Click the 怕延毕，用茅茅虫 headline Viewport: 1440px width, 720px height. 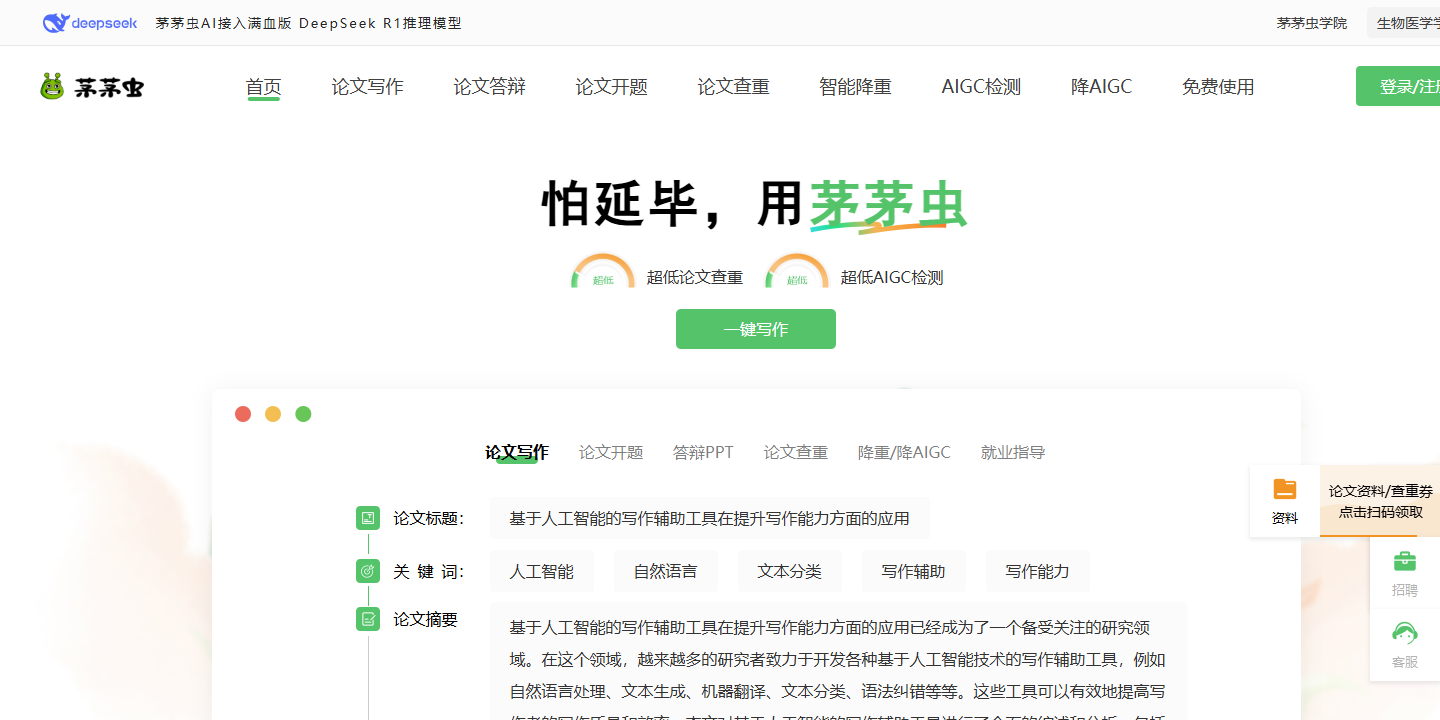755,204
